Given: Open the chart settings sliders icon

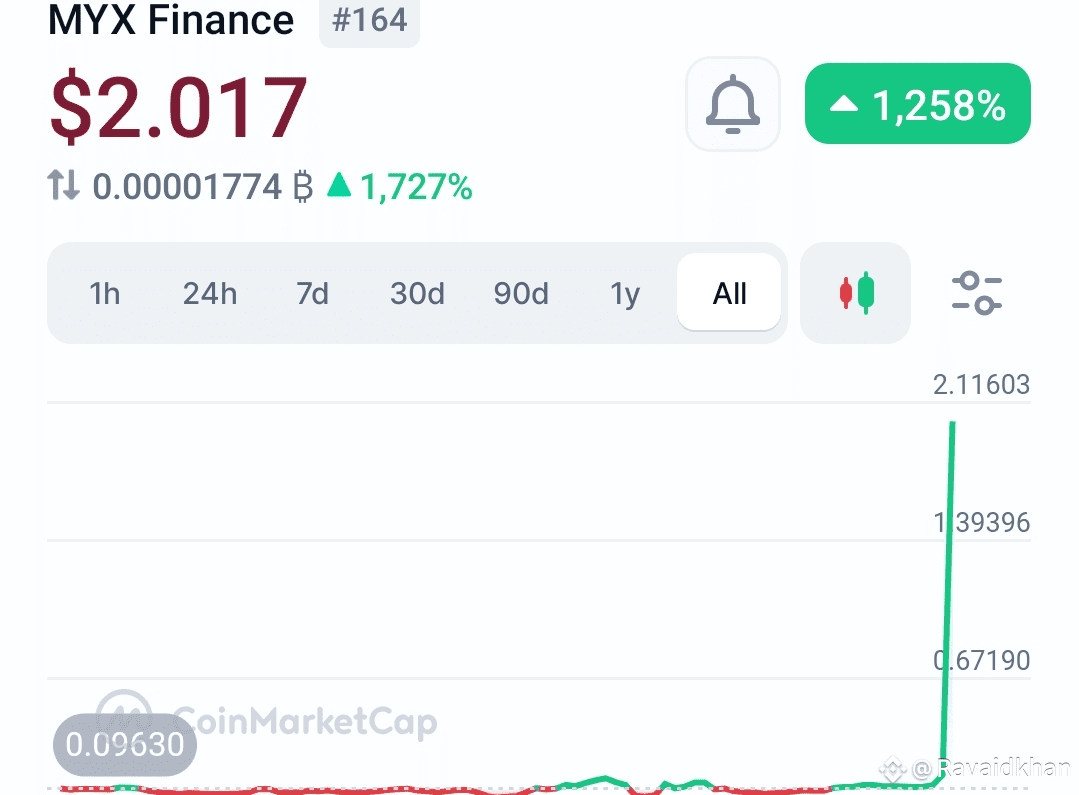Looking at the screenshot, I should [976, 293].
